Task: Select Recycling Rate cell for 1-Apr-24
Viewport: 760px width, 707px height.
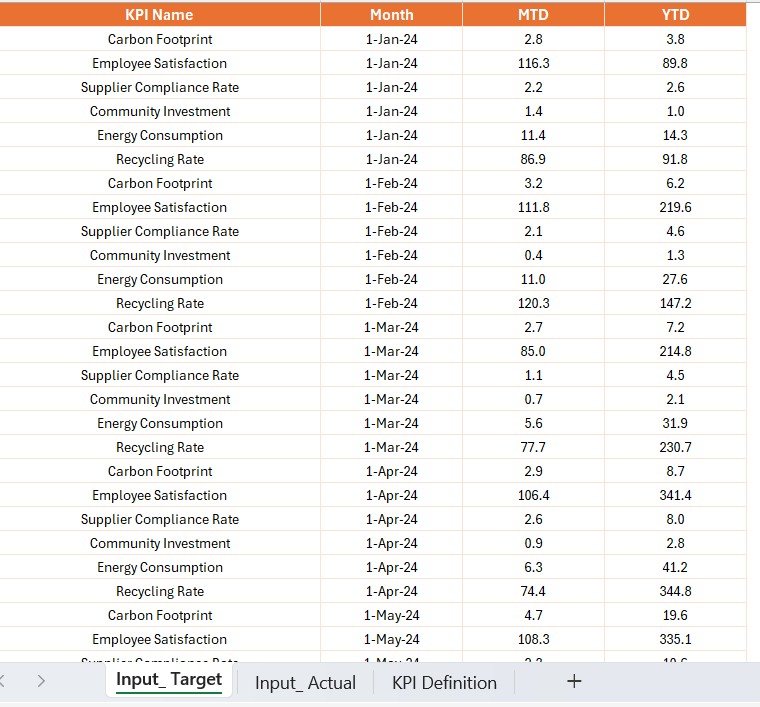Action: click(x=160, y=591)
